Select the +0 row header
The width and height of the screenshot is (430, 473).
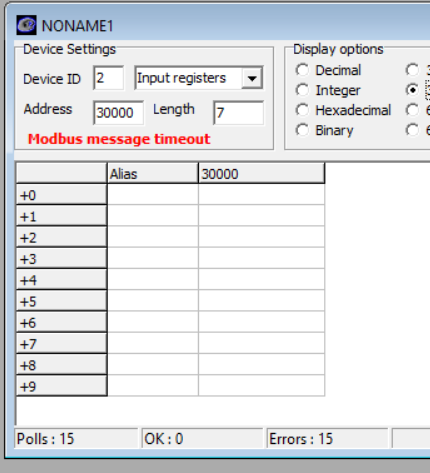tap(61, 195)
